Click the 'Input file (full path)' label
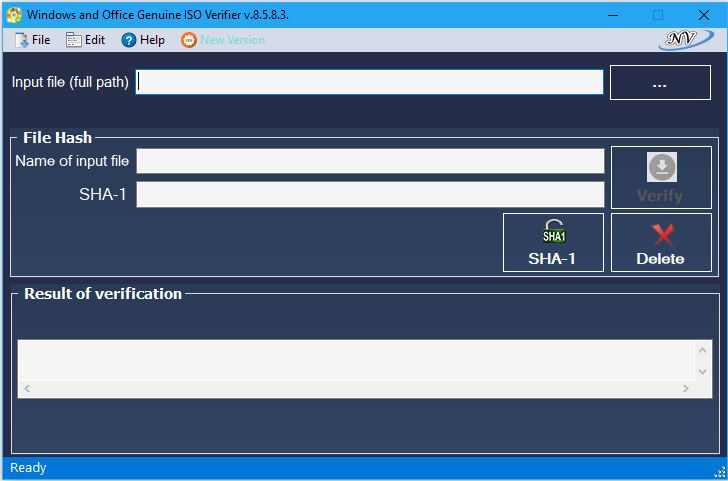 [x=70, y=82]
